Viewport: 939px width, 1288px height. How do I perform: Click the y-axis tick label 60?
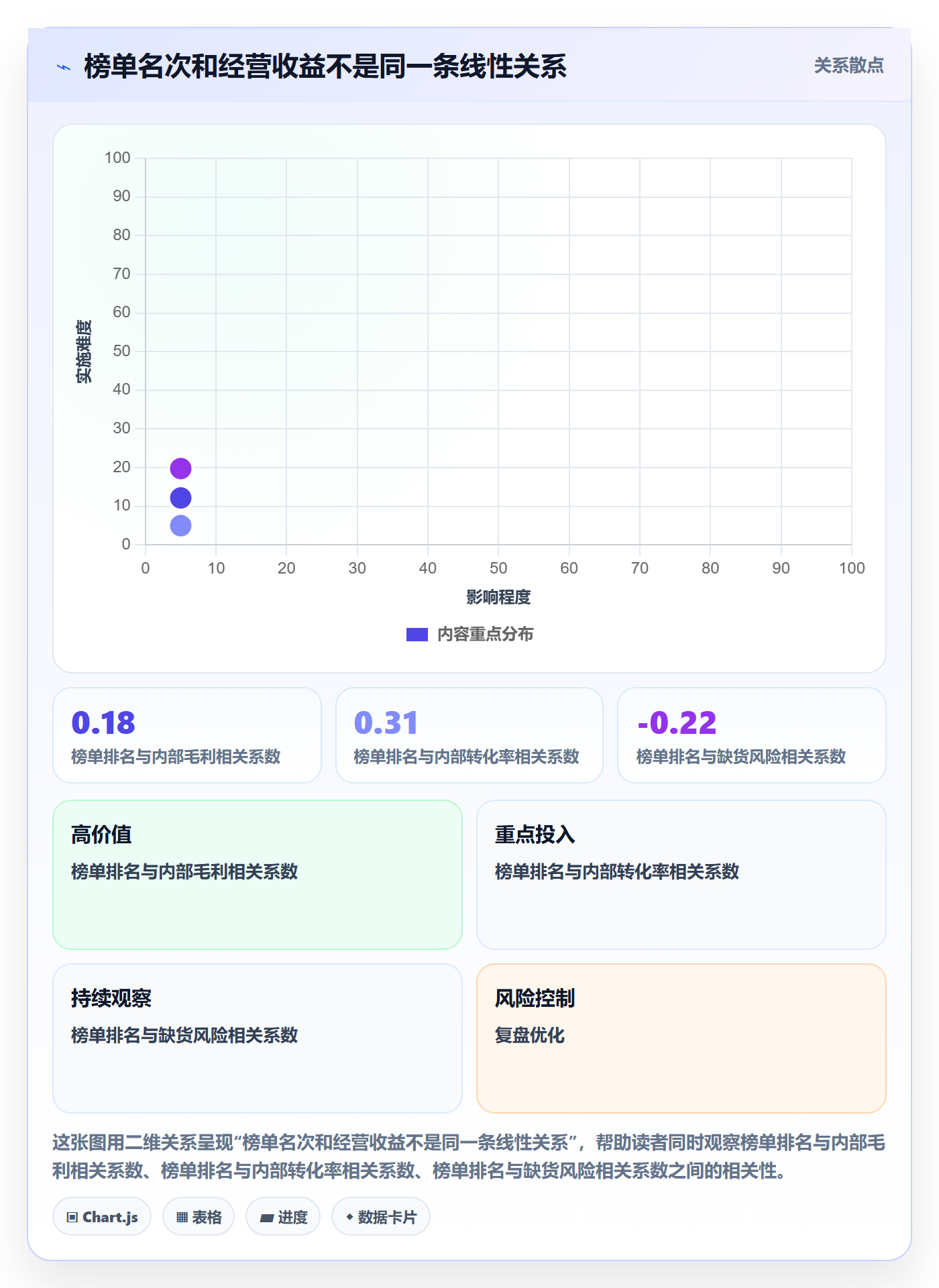[x=121, y=312]
